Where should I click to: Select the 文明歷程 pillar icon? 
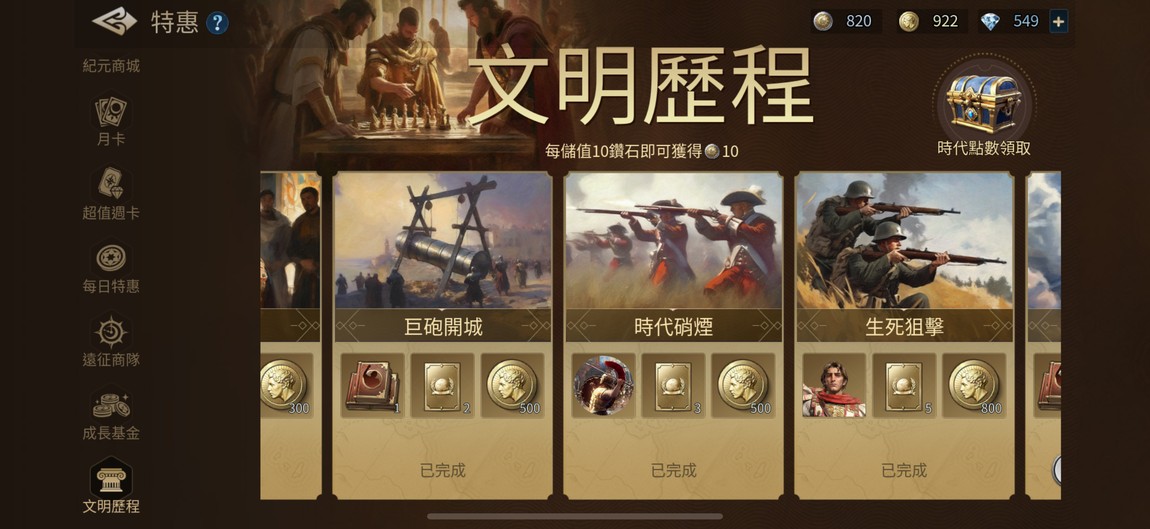click(x=111, y=478)
